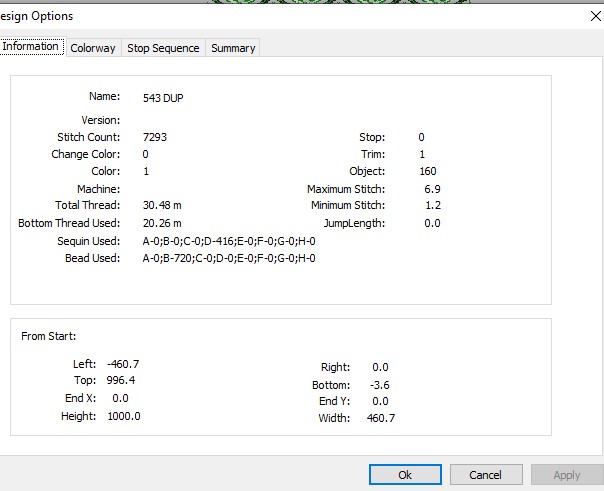Click the Left value -460.7

point(123,364)
